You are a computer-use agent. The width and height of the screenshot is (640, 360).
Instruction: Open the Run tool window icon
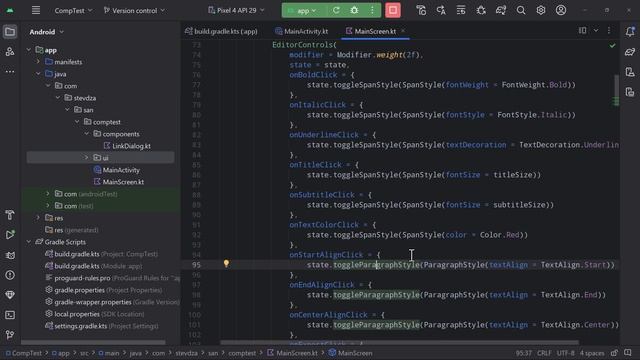click(x=10, y=235)
